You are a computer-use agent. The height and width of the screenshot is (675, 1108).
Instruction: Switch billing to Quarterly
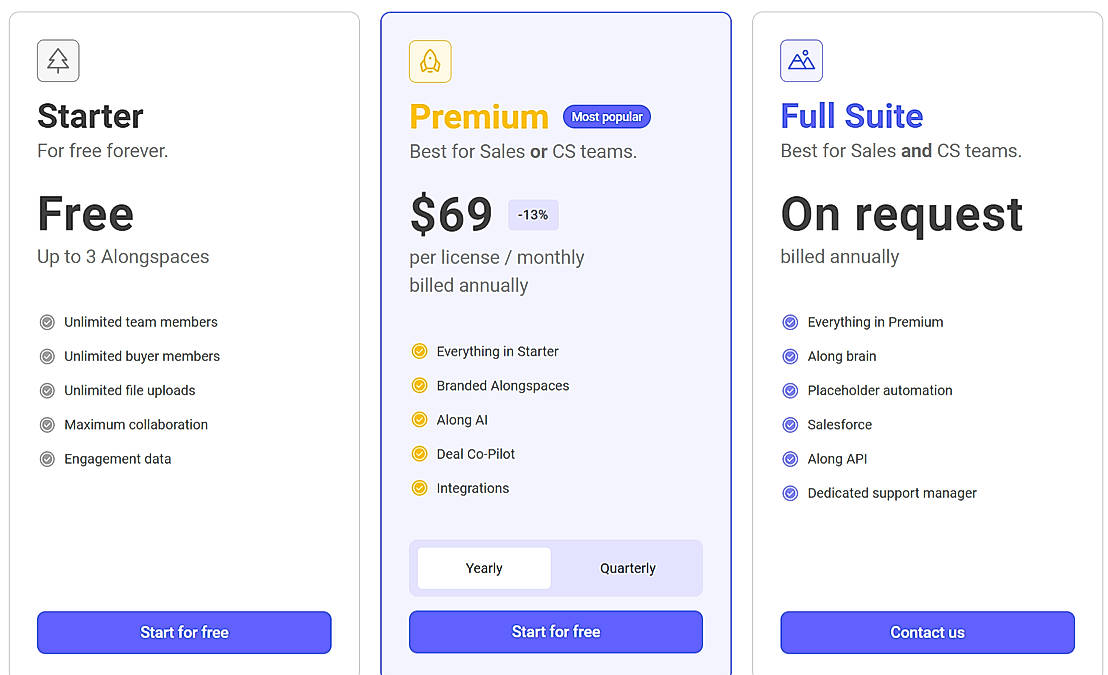(628, 568)
